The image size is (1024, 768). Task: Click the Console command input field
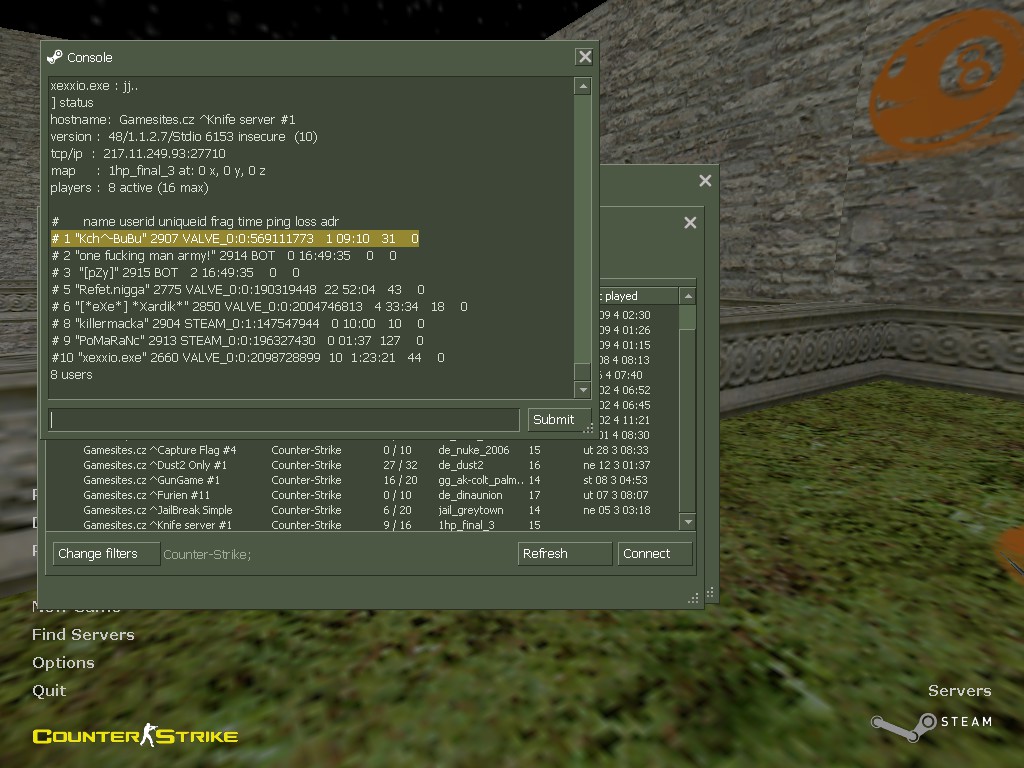(x=284, y=419)
